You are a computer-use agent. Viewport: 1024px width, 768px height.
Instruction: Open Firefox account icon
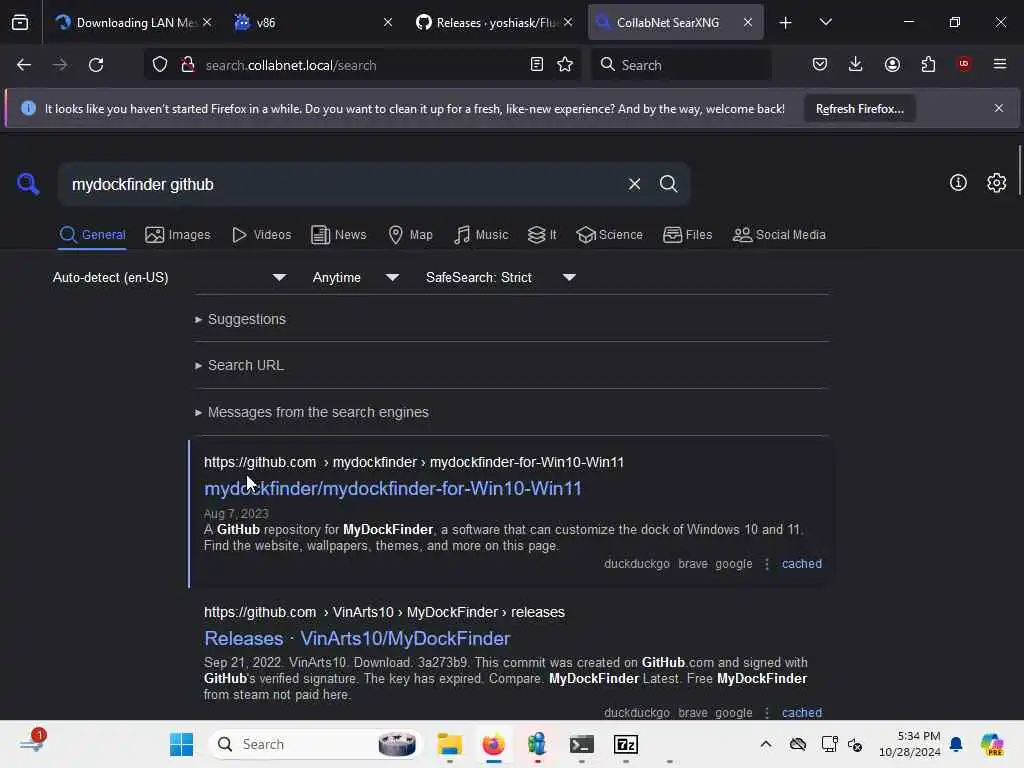(x=892, y=65)
